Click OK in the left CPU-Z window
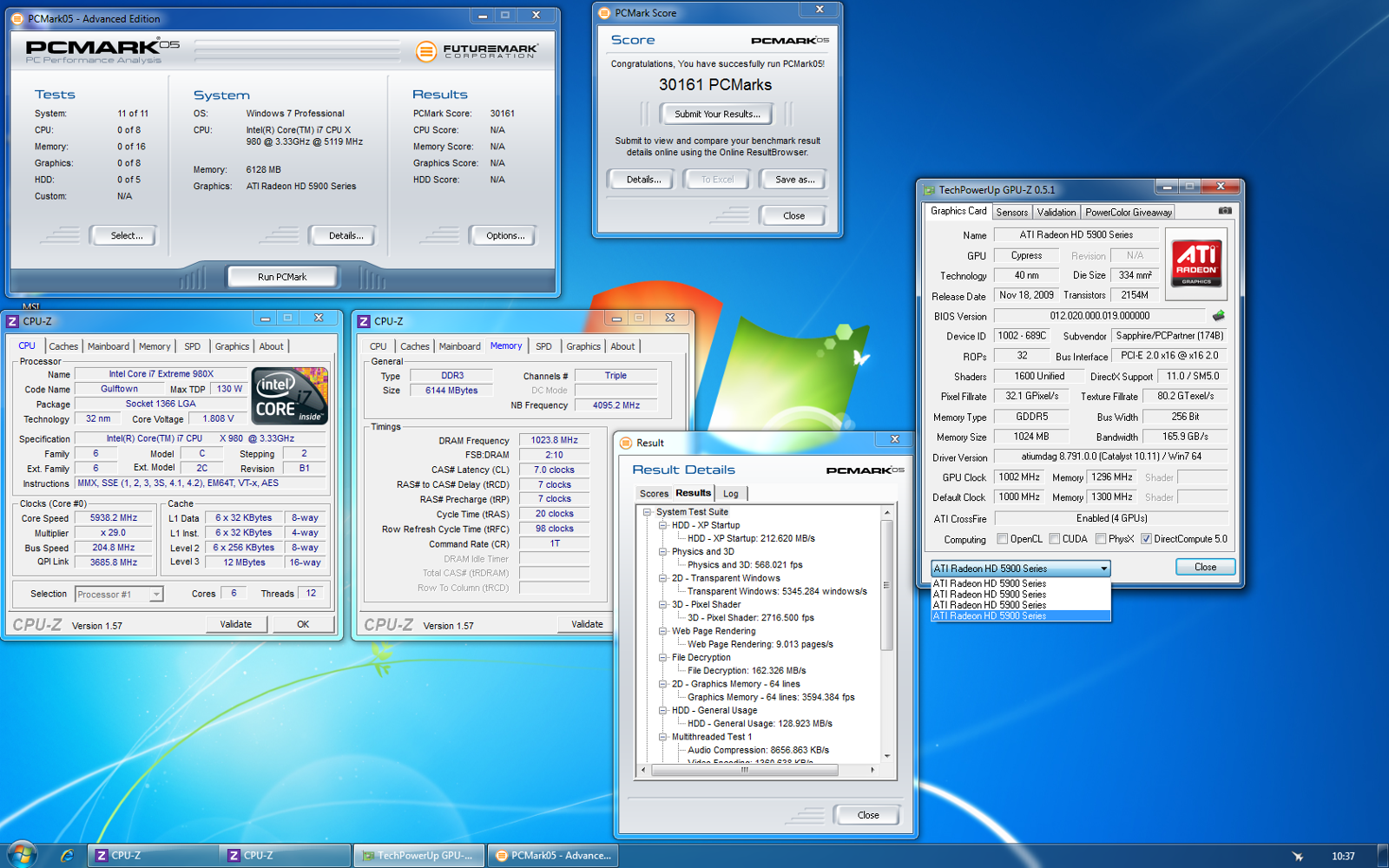 point(303,624)
